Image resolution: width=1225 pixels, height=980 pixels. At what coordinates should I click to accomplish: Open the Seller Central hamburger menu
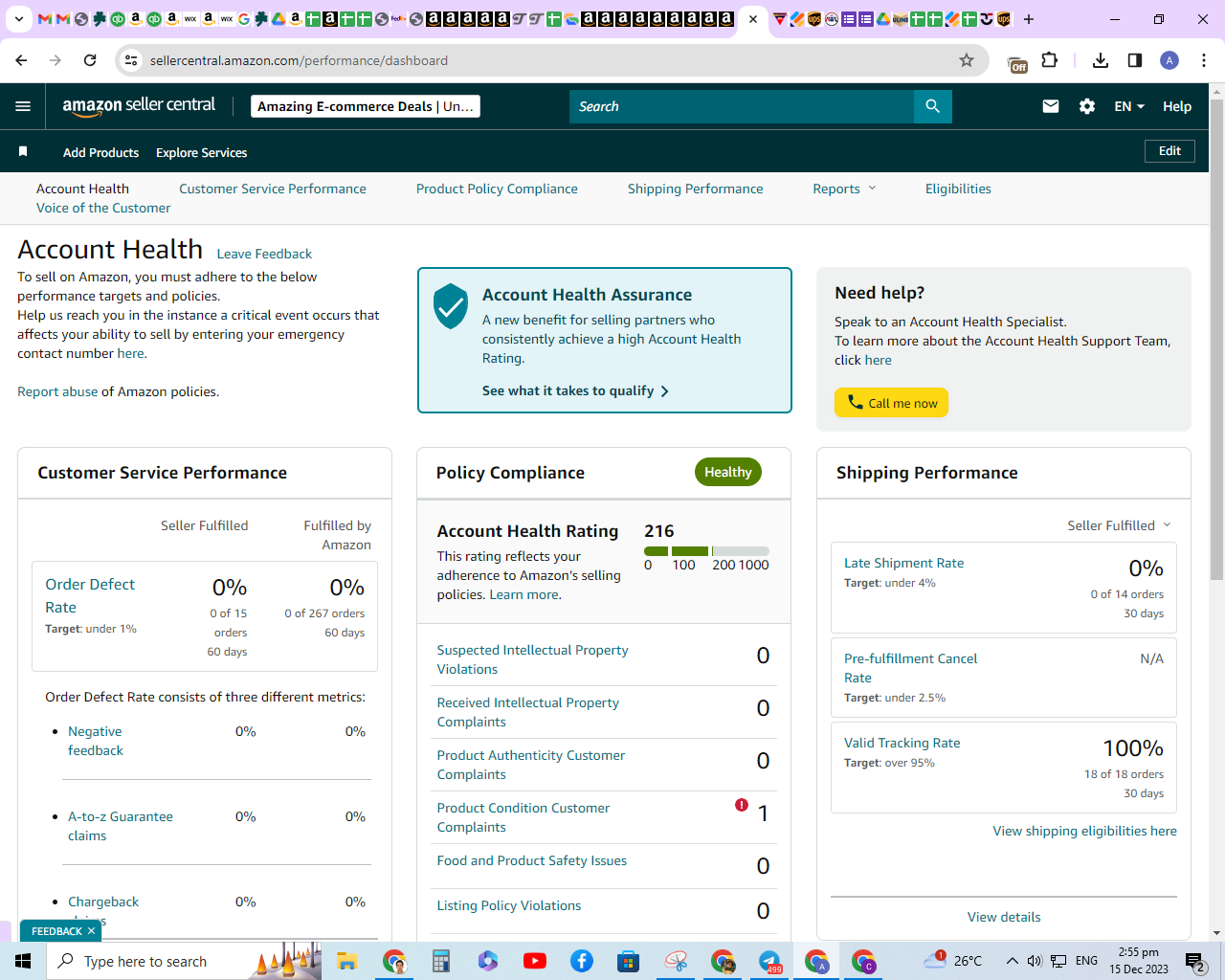(x=23, y=106)
